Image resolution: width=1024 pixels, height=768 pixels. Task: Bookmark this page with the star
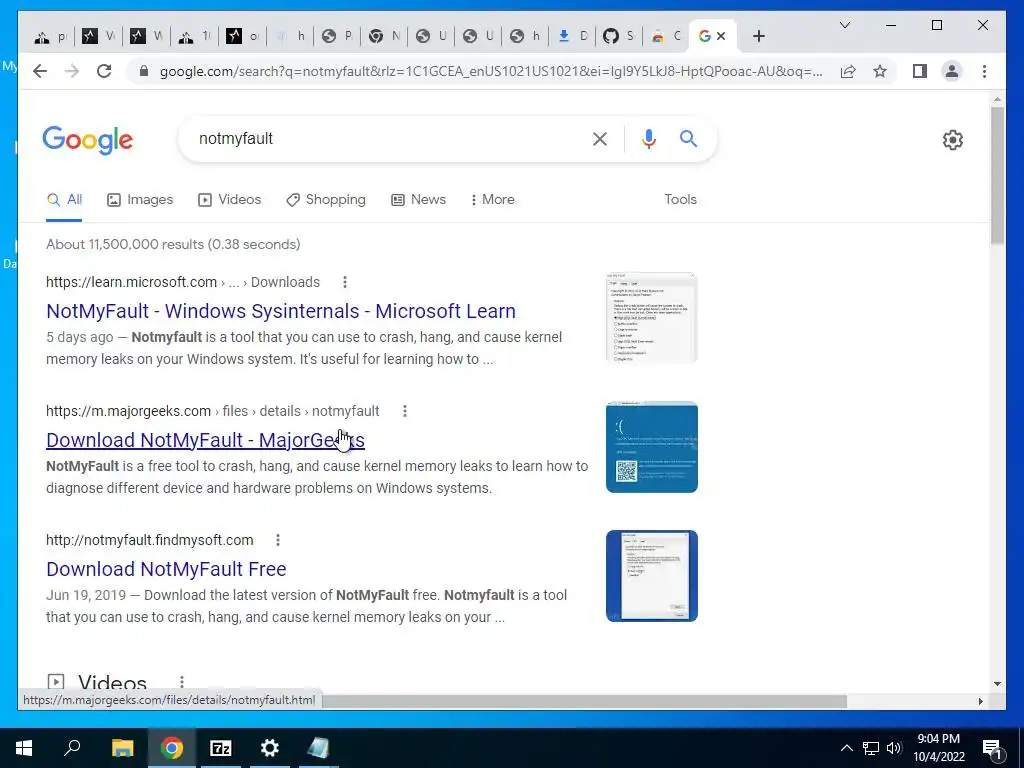pyautogui.click(x=880, y=71)
